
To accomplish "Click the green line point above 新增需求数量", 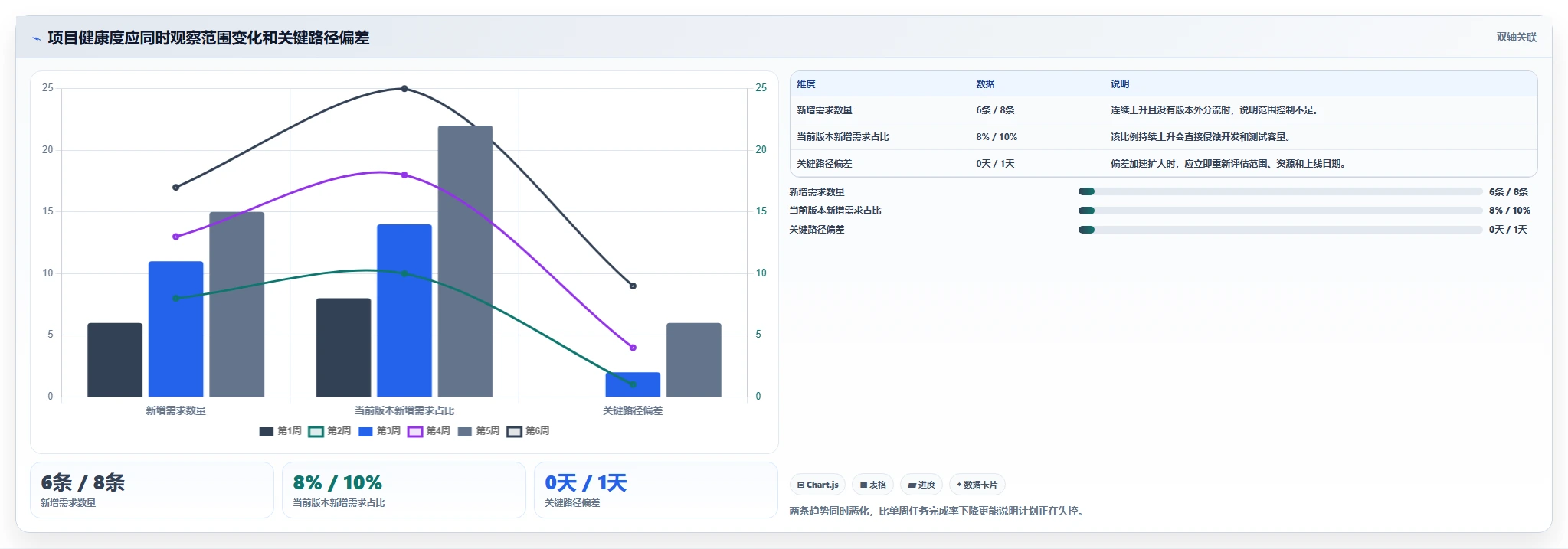I will point(175,299).
